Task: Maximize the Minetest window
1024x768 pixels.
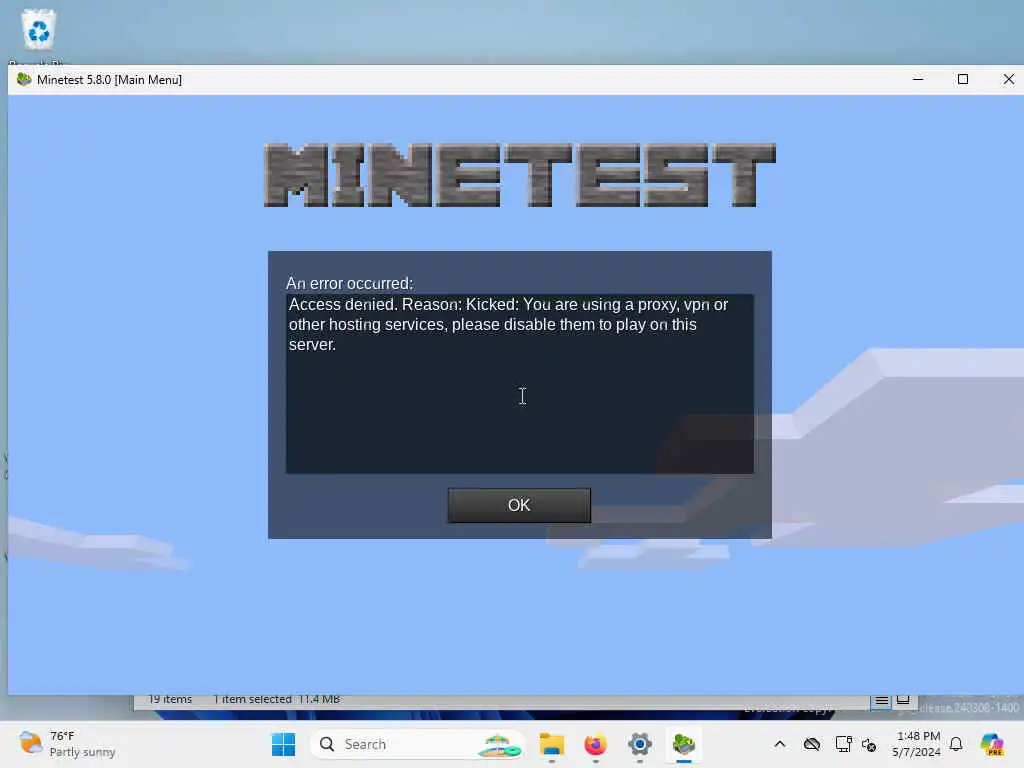Action: coord(963,79)
